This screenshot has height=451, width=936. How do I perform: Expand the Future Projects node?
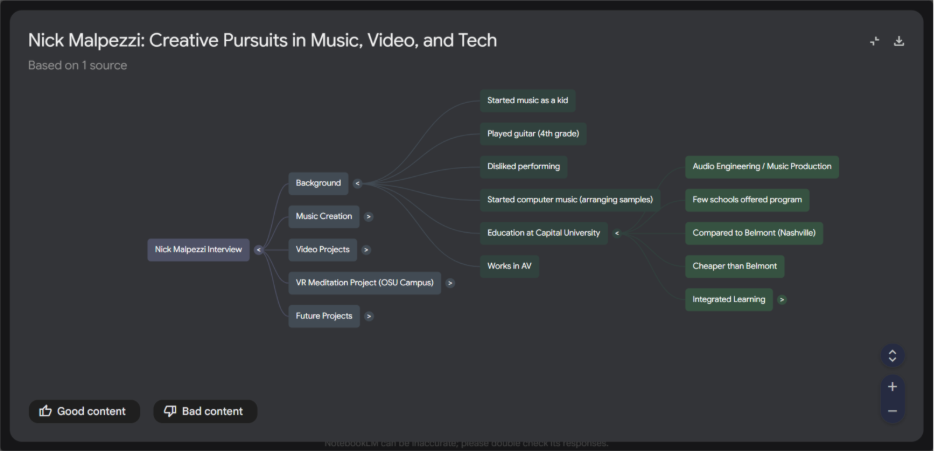(x=369, y=316)
